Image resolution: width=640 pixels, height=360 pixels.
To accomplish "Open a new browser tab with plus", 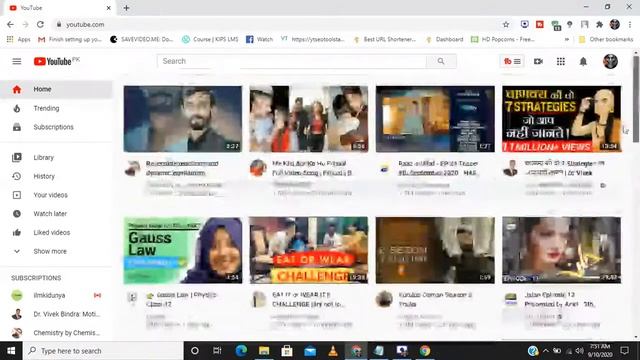I will click(126, 8).
